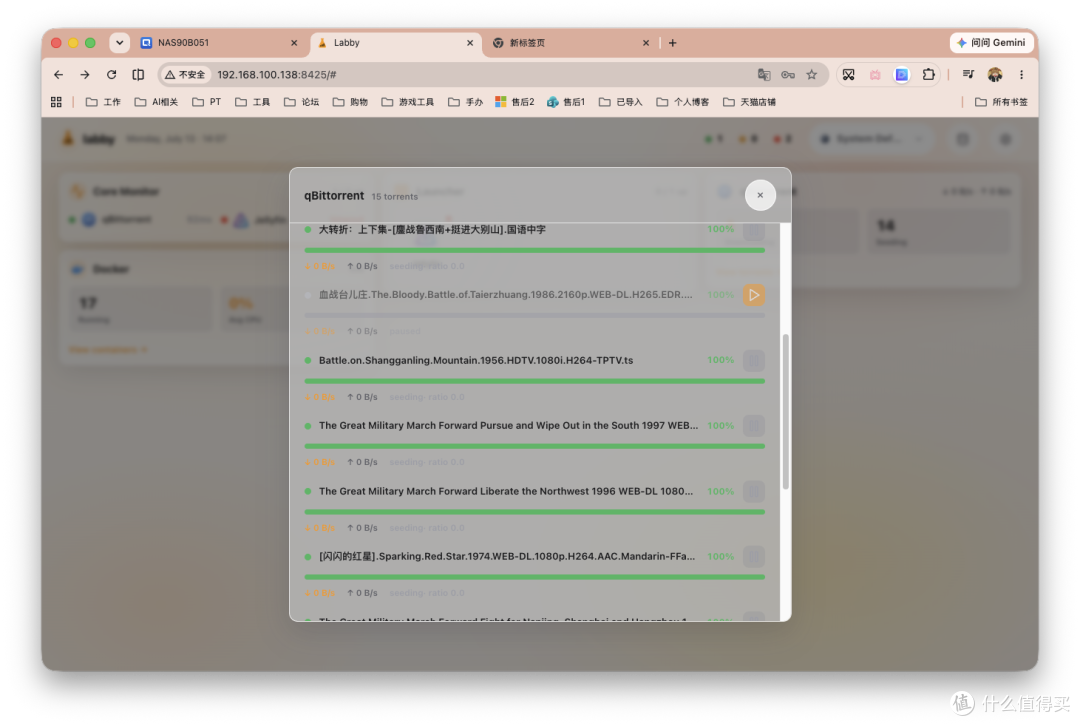Viewport: 1080px width, 726px height.
Task: Open the 工作 bookmarks folder
Action: (103, 102)
